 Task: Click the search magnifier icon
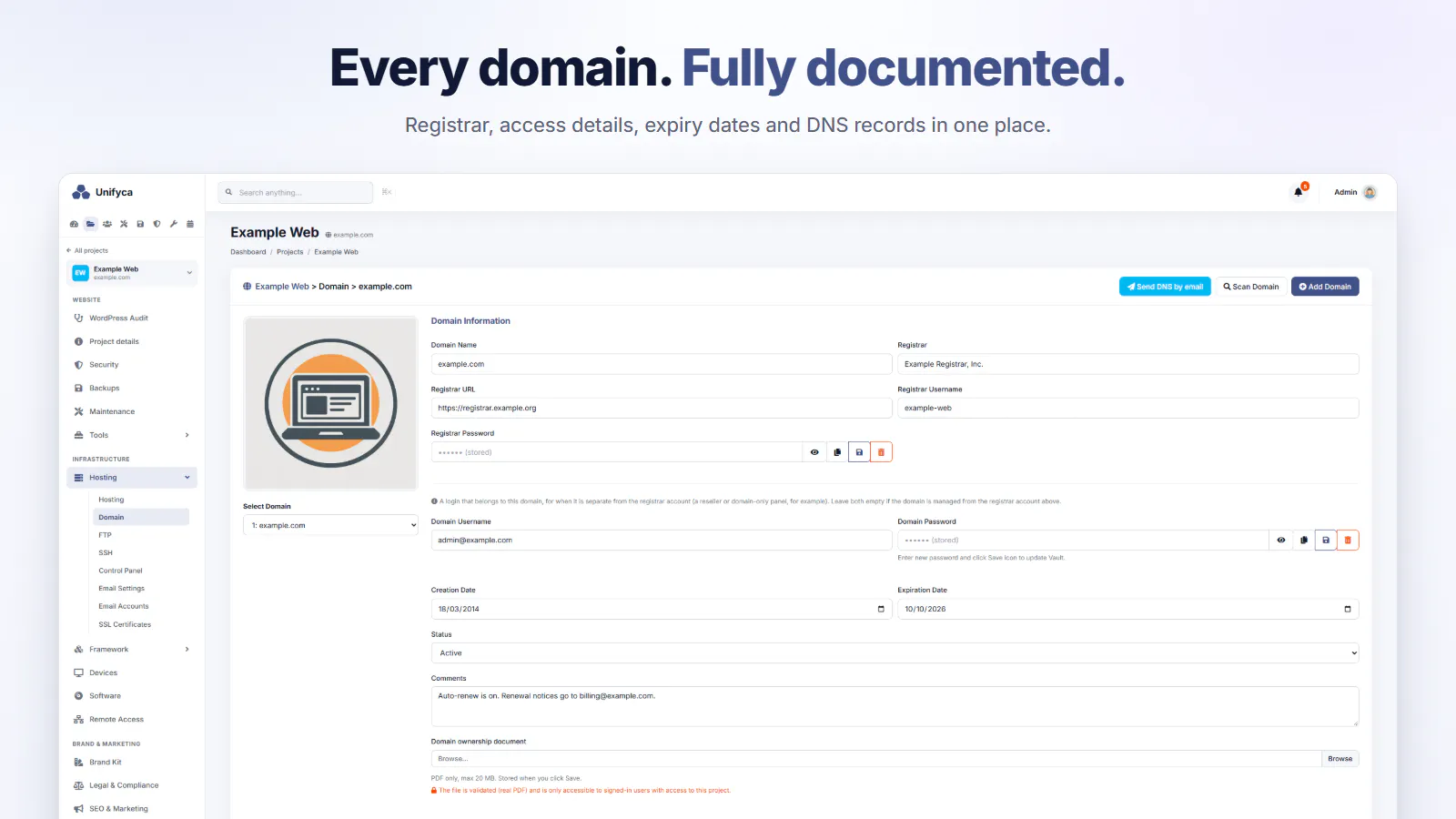(228, 192)
